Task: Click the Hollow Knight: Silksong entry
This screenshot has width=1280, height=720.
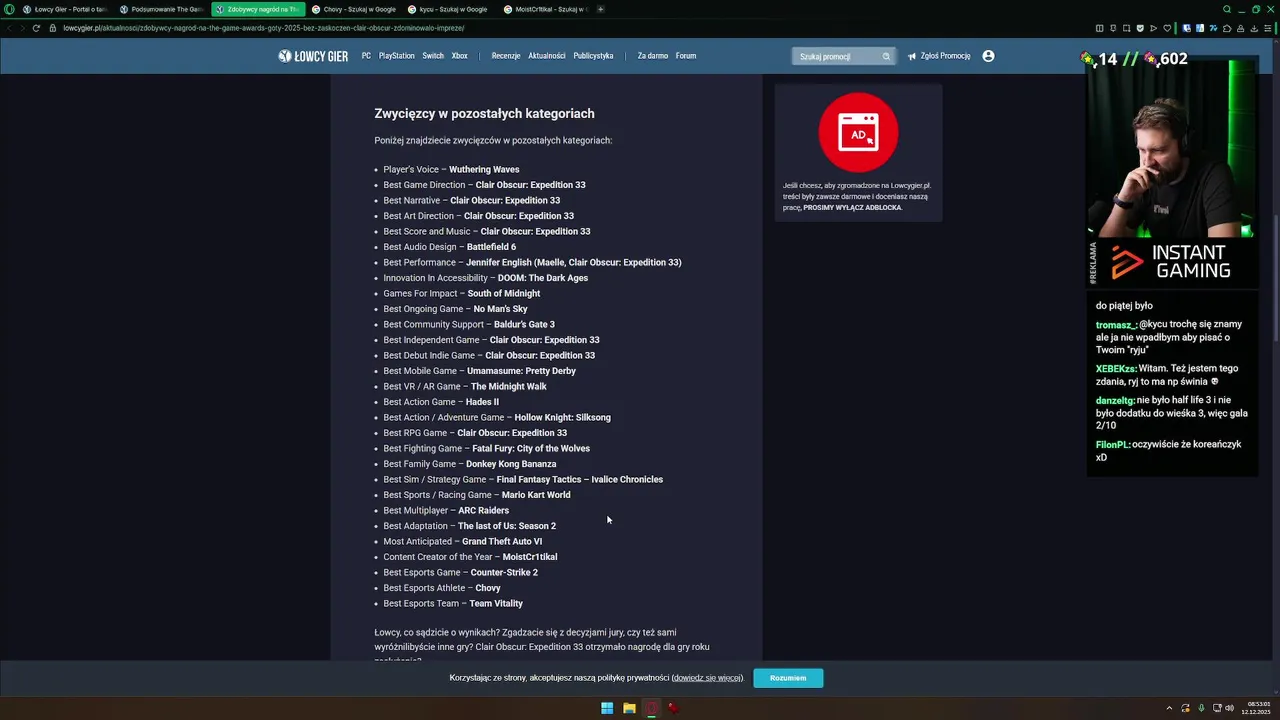Action: 562,417
